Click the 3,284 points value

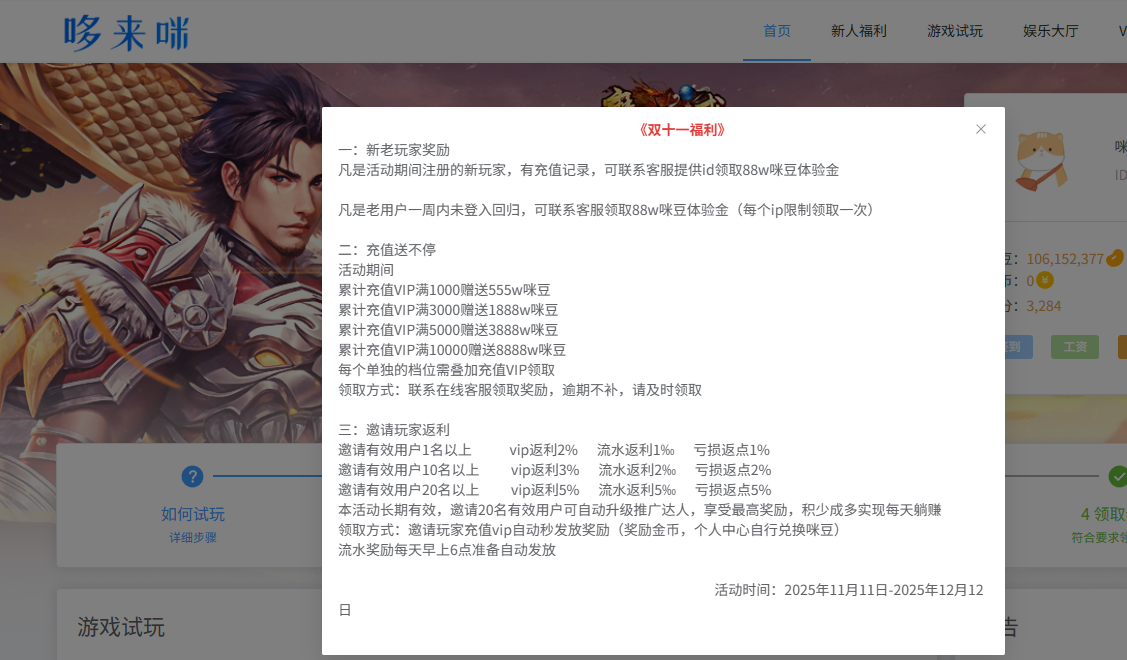click(1043, 306)
